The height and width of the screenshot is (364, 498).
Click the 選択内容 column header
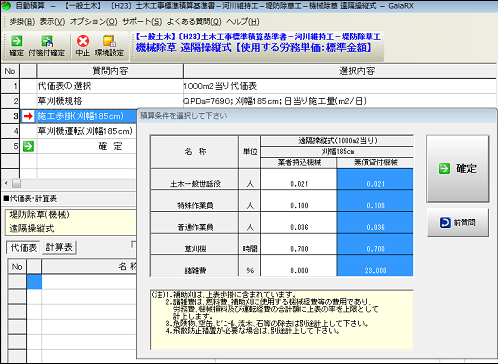coord(340,71)
